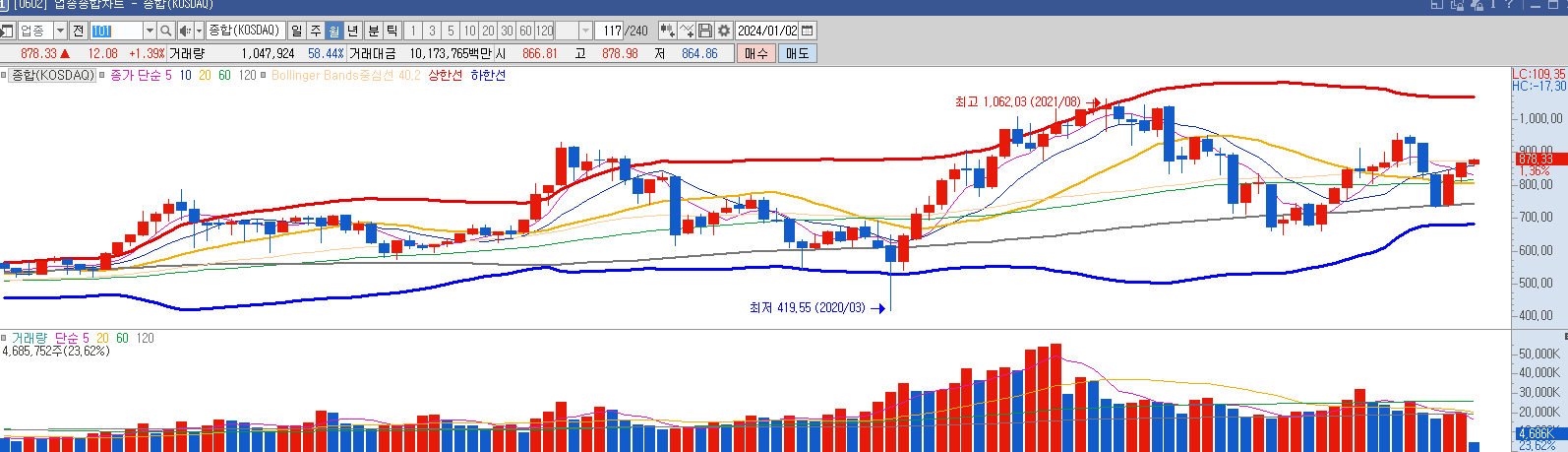Click the 종가 단순 5 moving average label
Screen dimensions: 1568x452
click(x=141, y=75)
